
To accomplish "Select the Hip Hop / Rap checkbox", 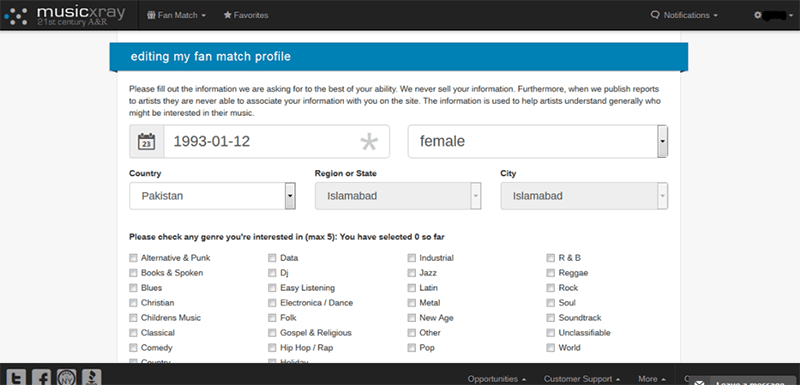I will tap(272, 348).
